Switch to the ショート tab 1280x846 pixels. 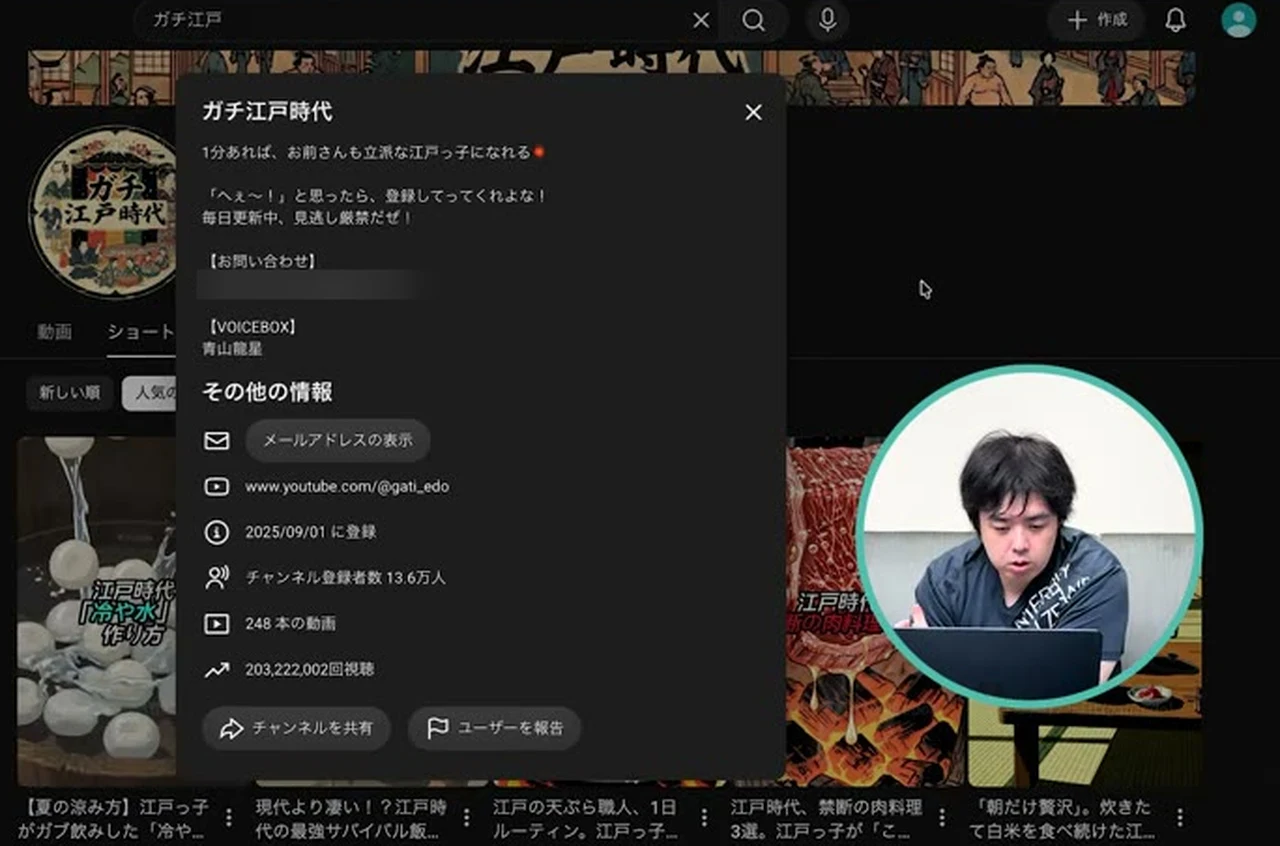(141, 332)
